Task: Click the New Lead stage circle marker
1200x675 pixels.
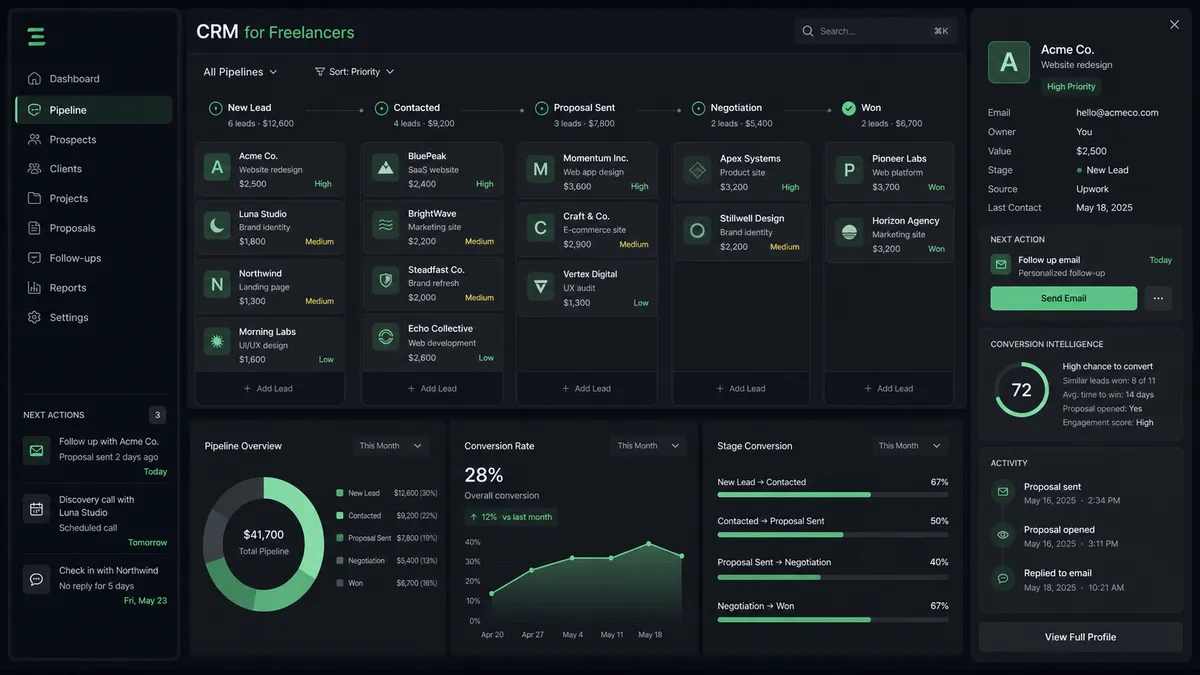Action: (215, 108)
